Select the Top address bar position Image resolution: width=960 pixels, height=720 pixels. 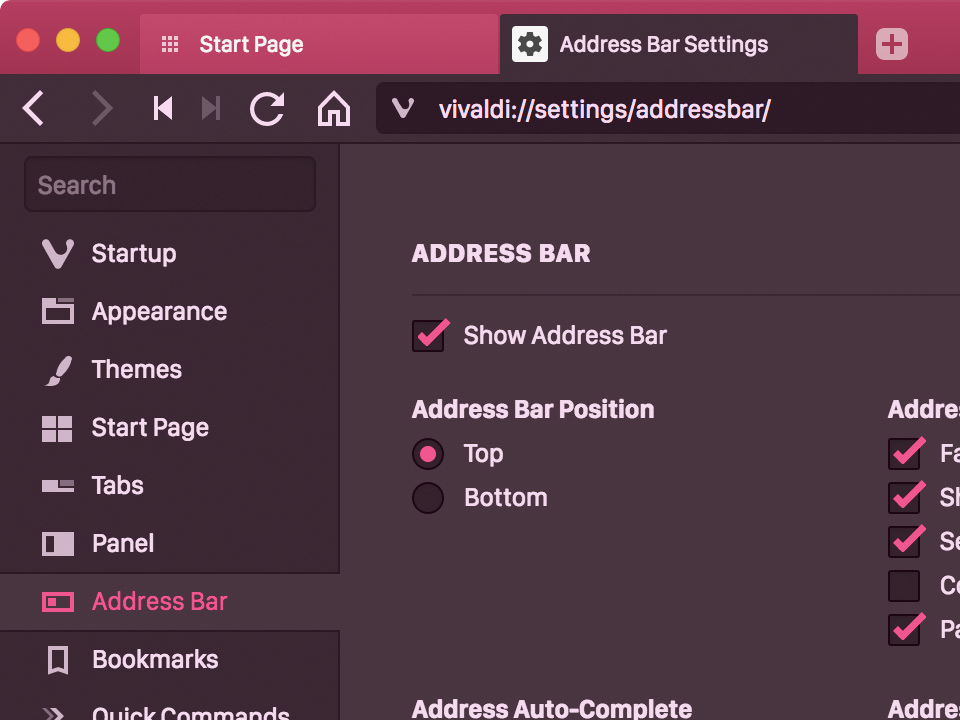coord(428,454)
